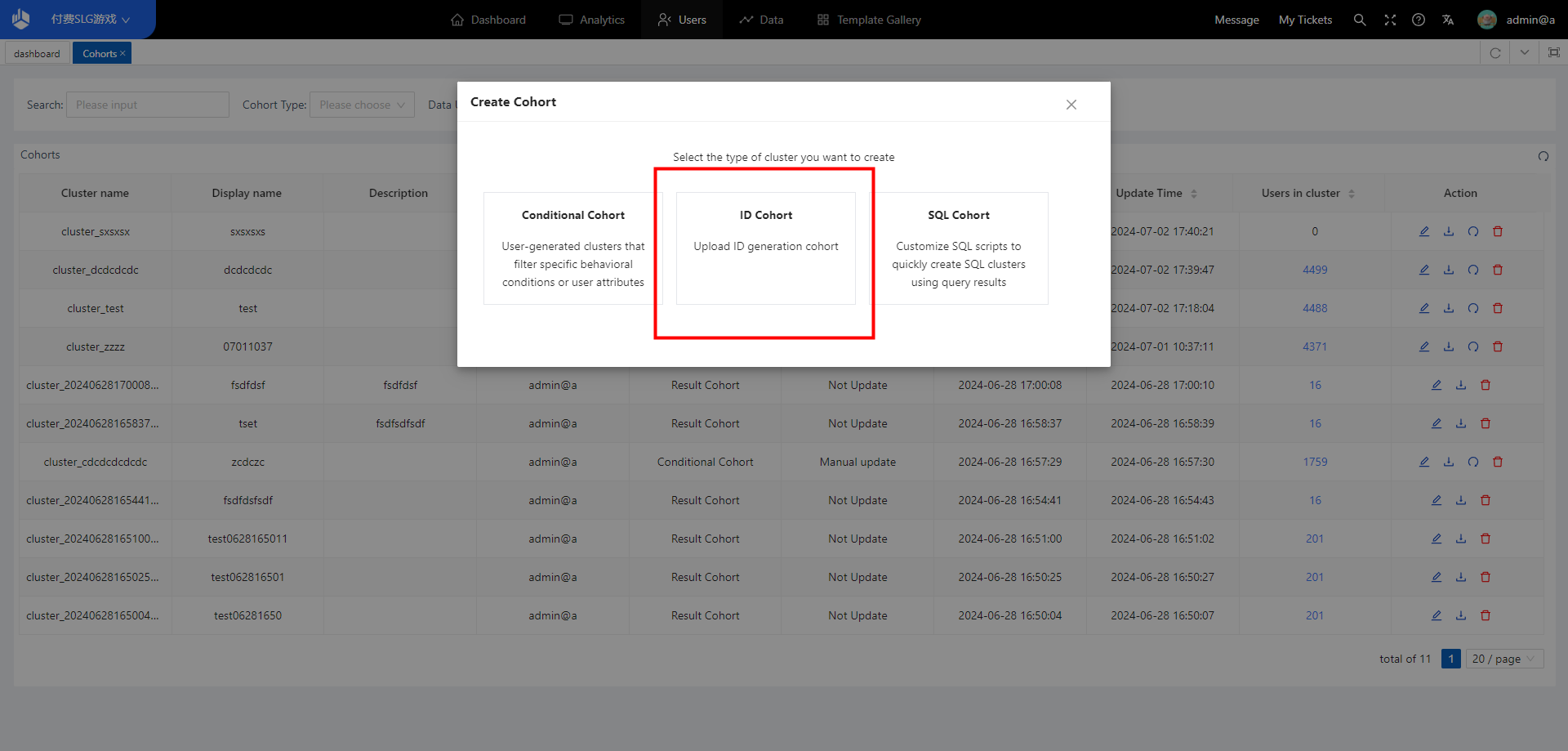Image resolution: width=1568 pixels, height=751 pixels.
Task: Close the Create Cohort dialog
Action: click(1071, 105)
